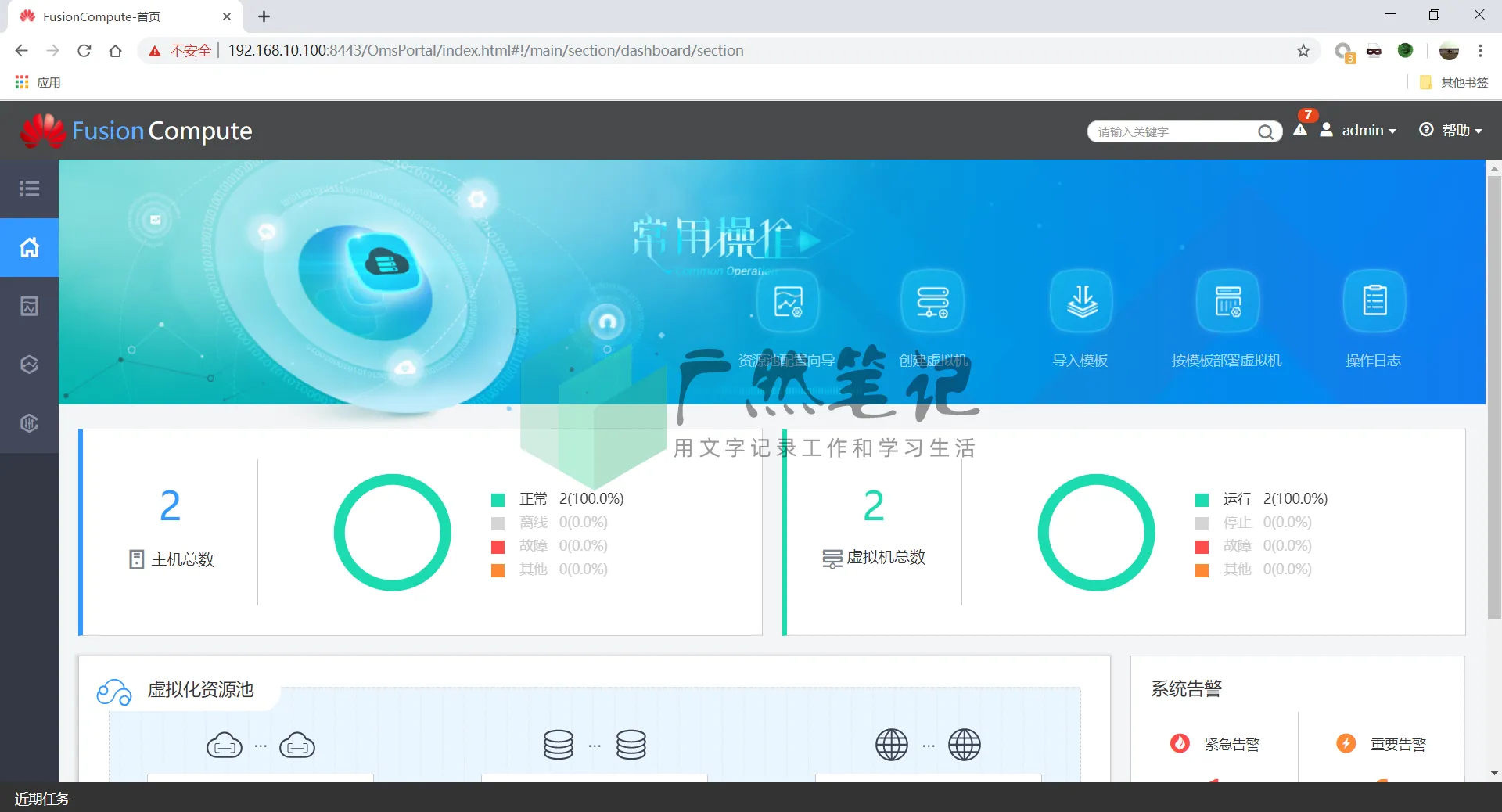Image resolution: width=1502 pixels, height=812 pixels.
Task: Click the admin user avatar icon
Action: [x=1327, y=130]
